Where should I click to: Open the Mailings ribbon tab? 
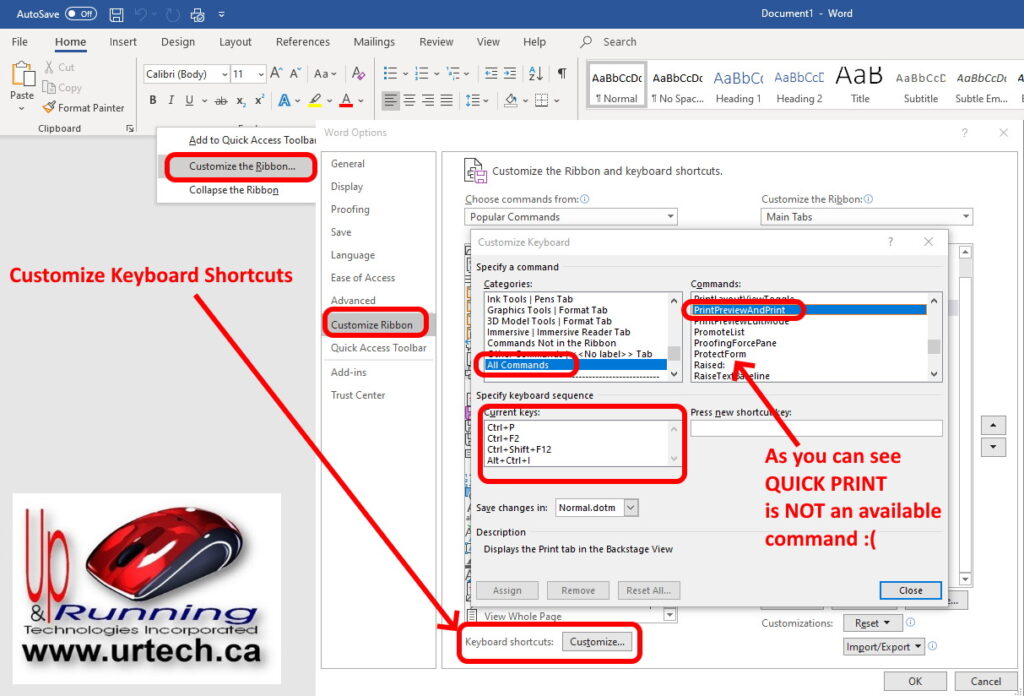tap(374, 42)
